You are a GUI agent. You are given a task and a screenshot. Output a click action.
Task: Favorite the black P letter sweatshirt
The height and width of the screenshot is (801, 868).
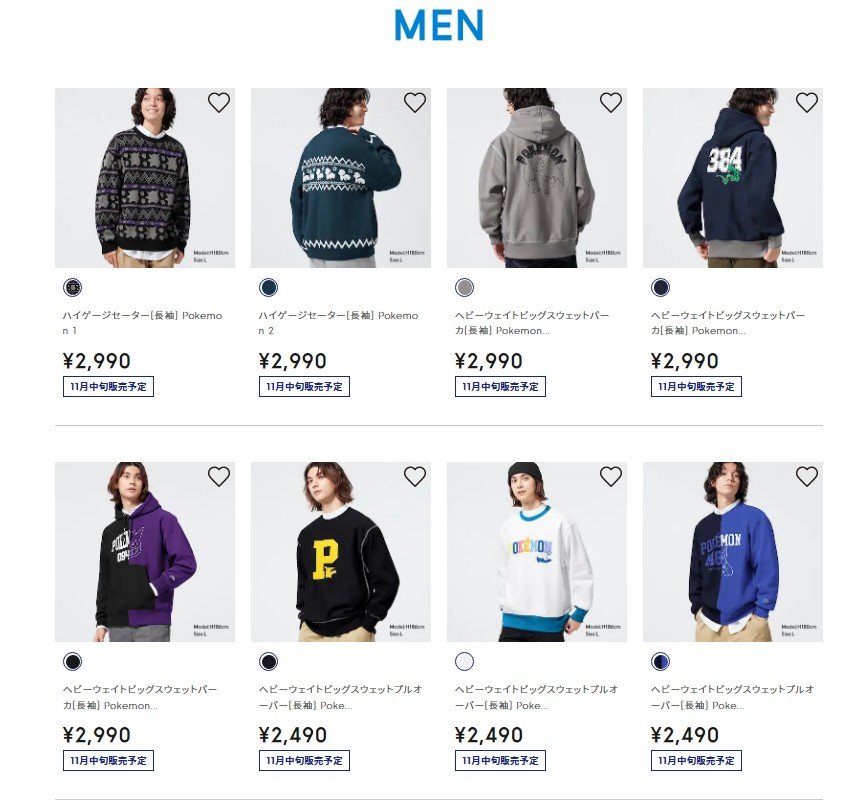(x=415, y=477)
